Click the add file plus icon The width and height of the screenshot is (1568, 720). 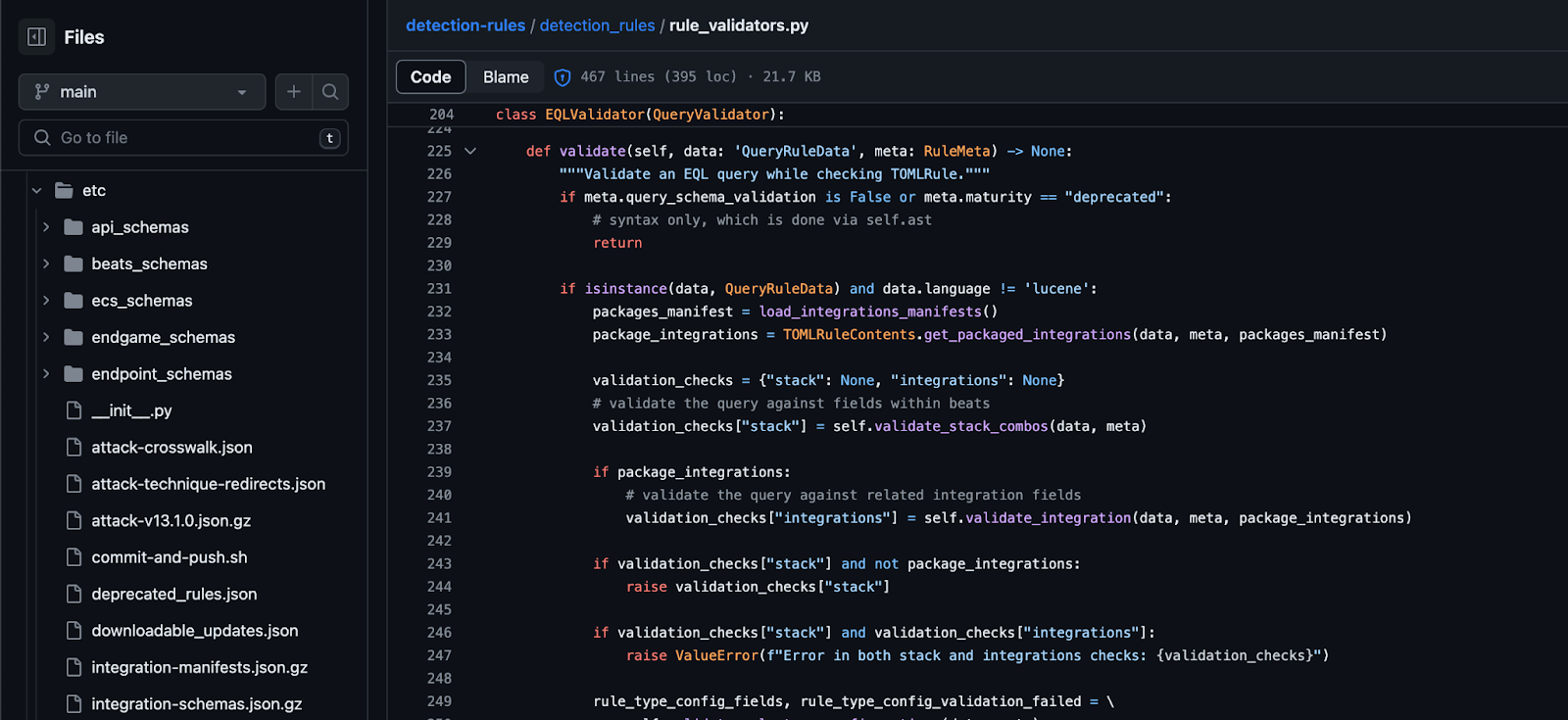(x=294, y=92)
